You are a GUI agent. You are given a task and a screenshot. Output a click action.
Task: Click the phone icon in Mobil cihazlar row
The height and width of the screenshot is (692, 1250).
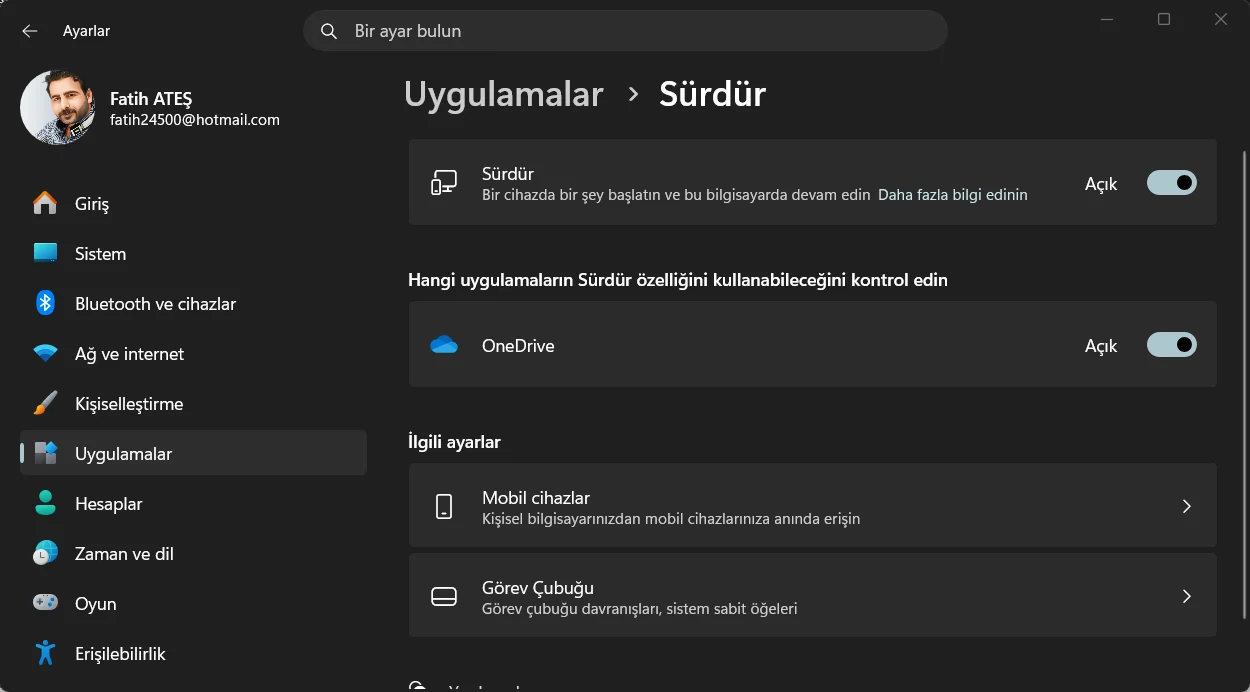click(444, 506)
